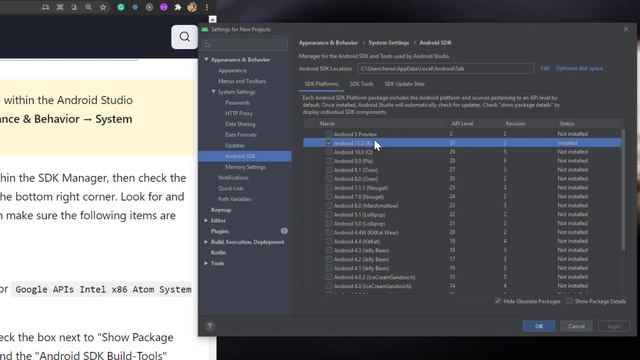
Task: Open the browser profile avatar
Action: coord(192,7)
